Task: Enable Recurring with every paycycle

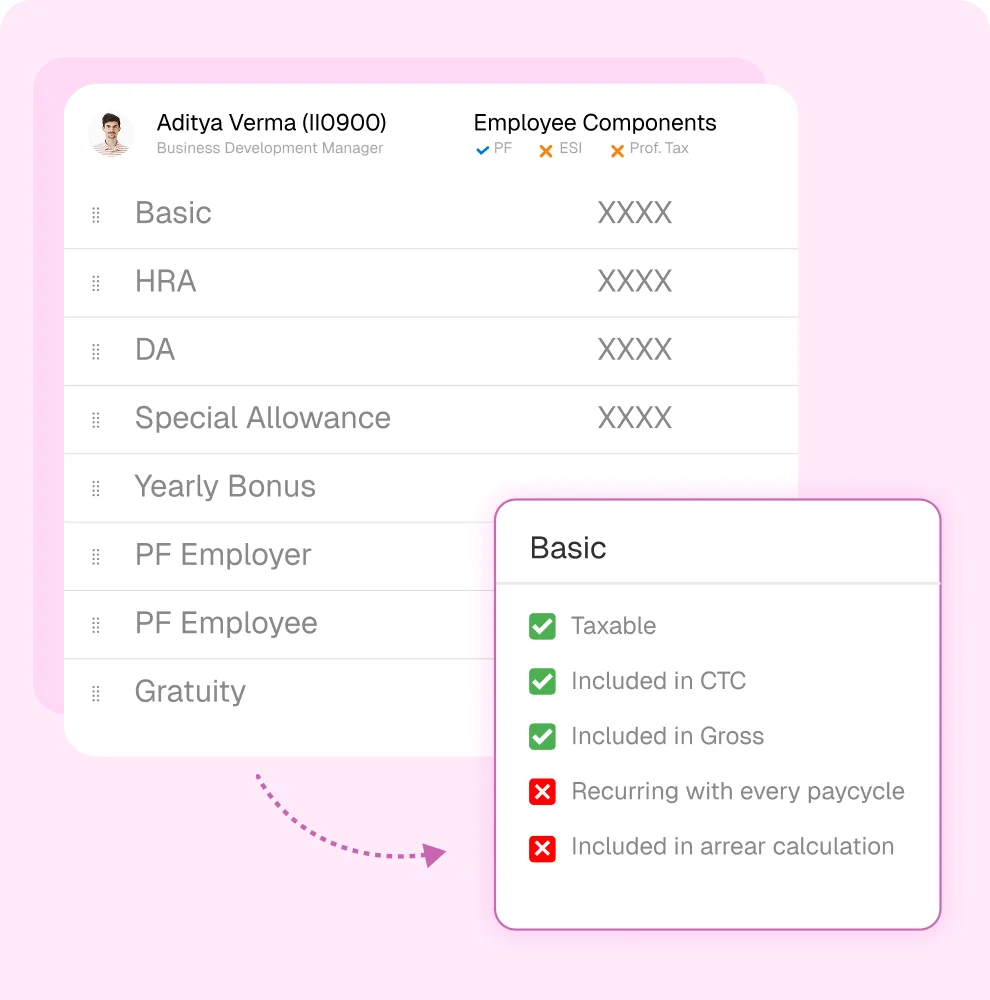Action: tap(542, 791)
